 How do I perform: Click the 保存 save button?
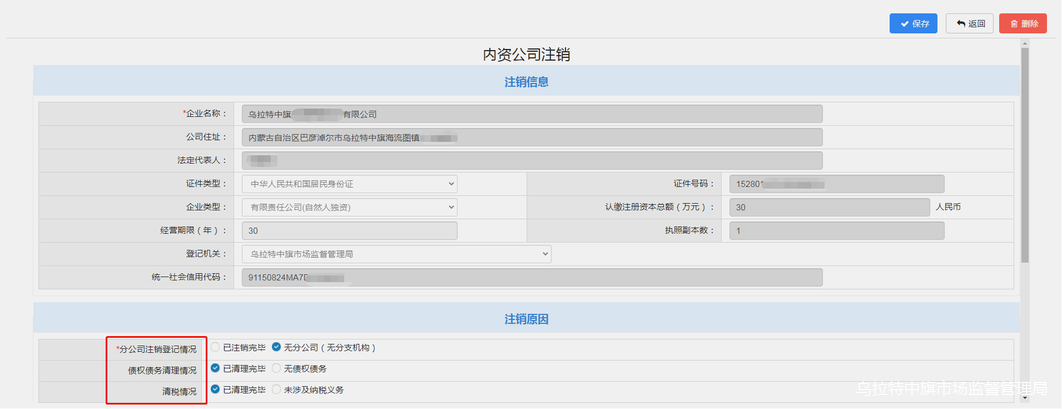click(913, 24)
